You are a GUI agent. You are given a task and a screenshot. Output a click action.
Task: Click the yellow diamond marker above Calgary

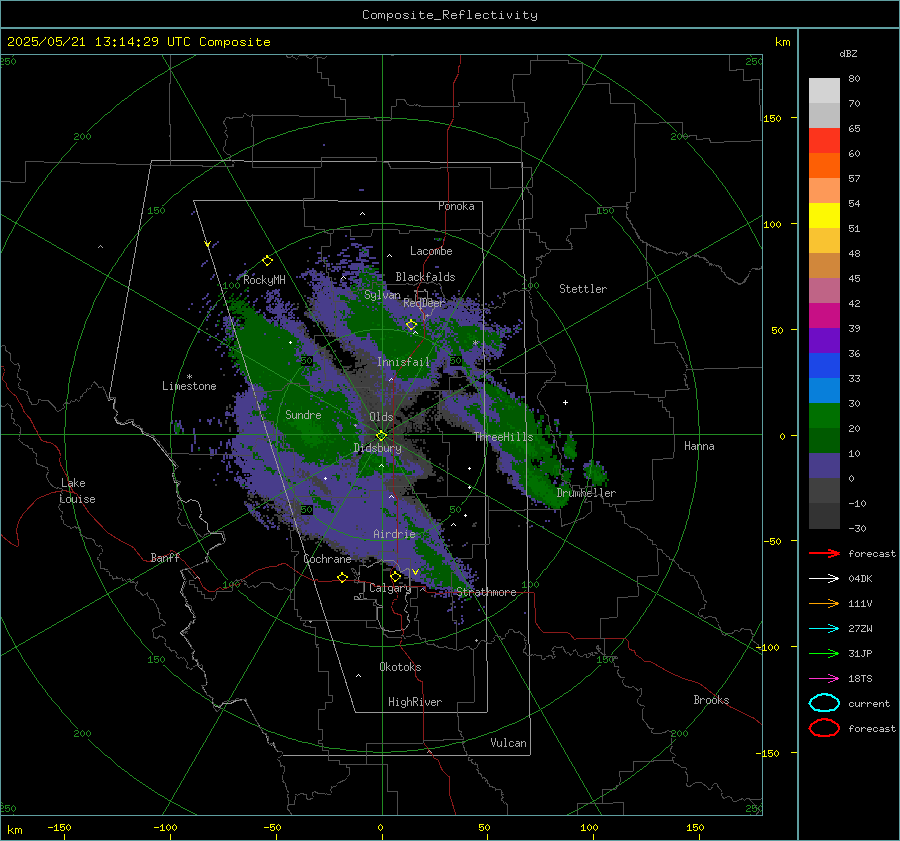pos(395,576)
